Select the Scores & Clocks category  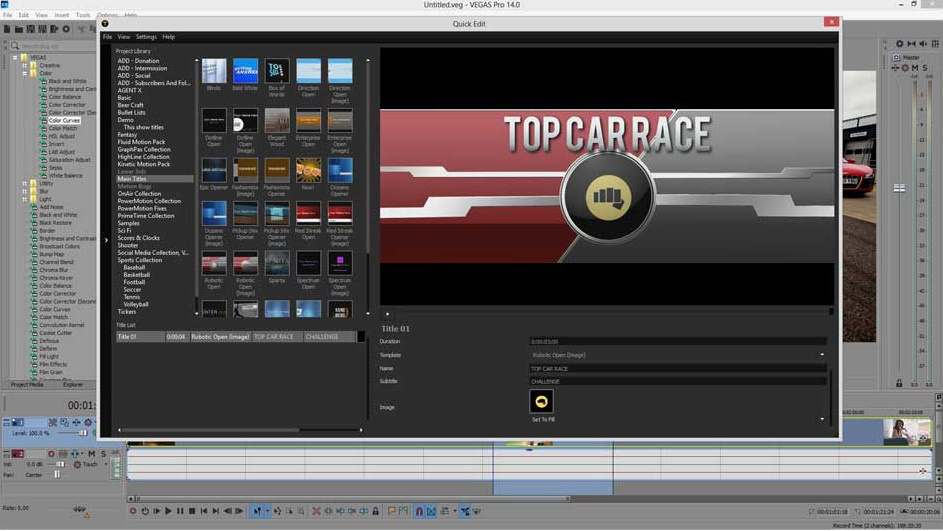[138, 238]
